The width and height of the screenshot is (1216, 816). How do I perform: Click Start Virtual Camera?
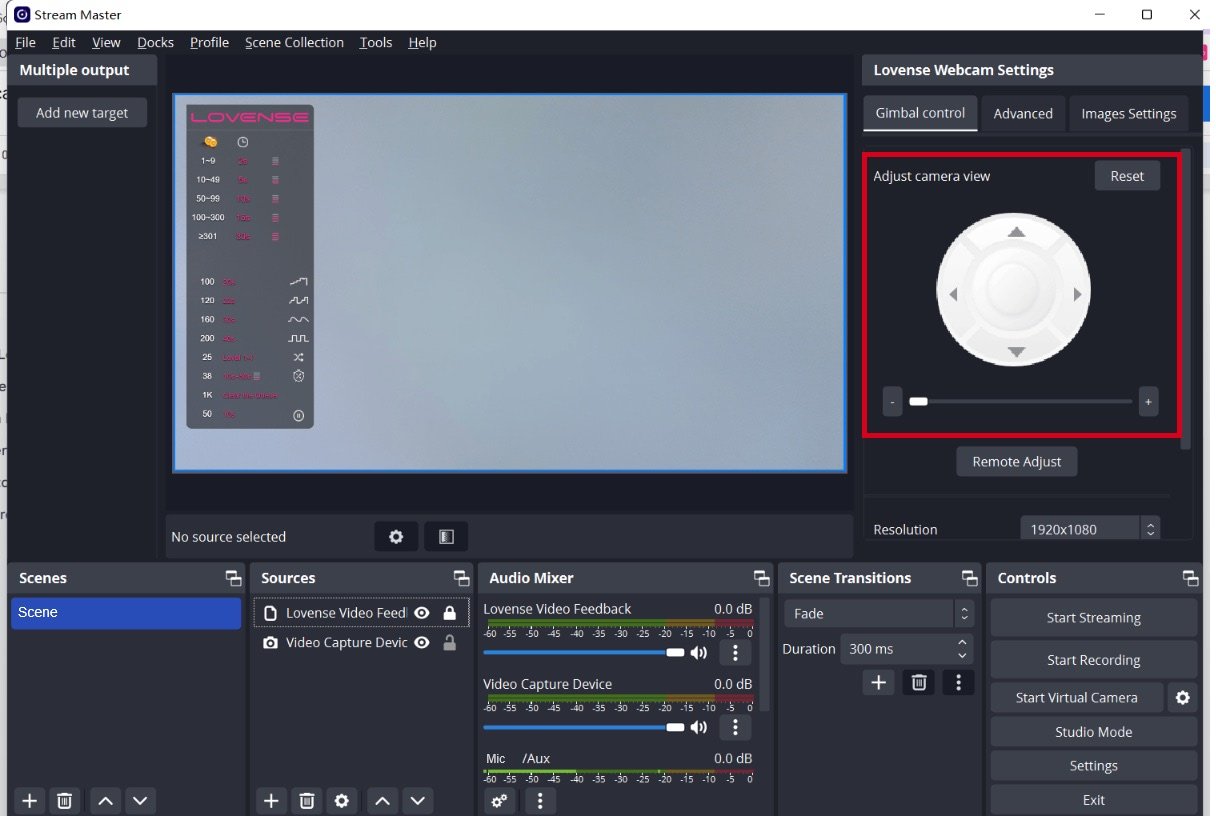(x=1077, y=698)
